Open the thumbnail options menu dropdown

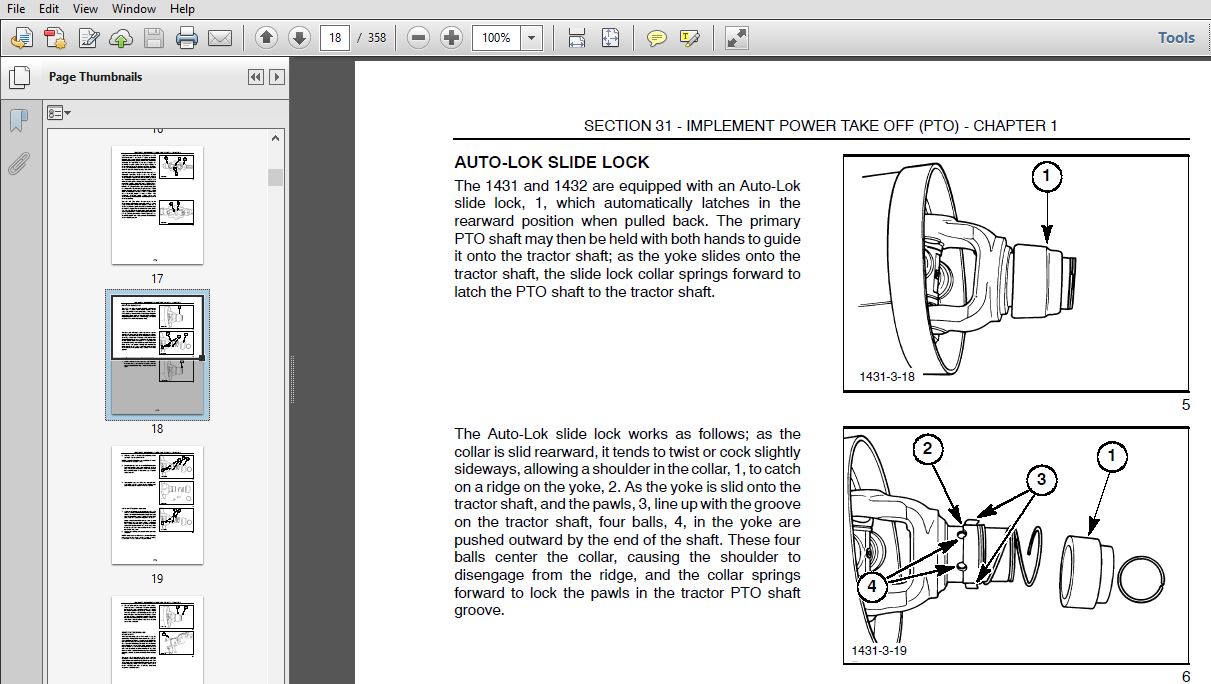[x=60, y=114]
